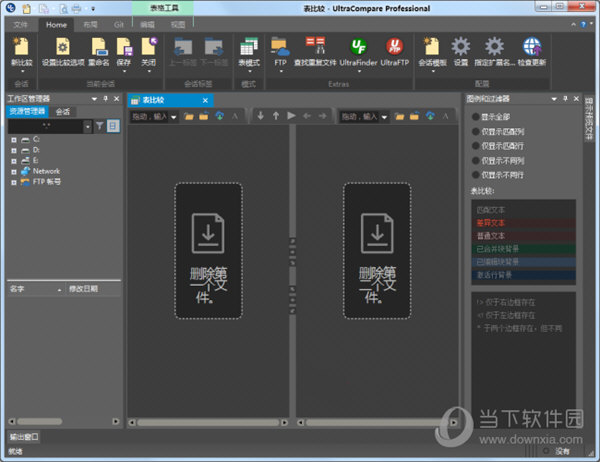Select the 会话 tab in workspace manager
Screen dimensions: 600x462
pyautogui.click(x=63, y=111)
